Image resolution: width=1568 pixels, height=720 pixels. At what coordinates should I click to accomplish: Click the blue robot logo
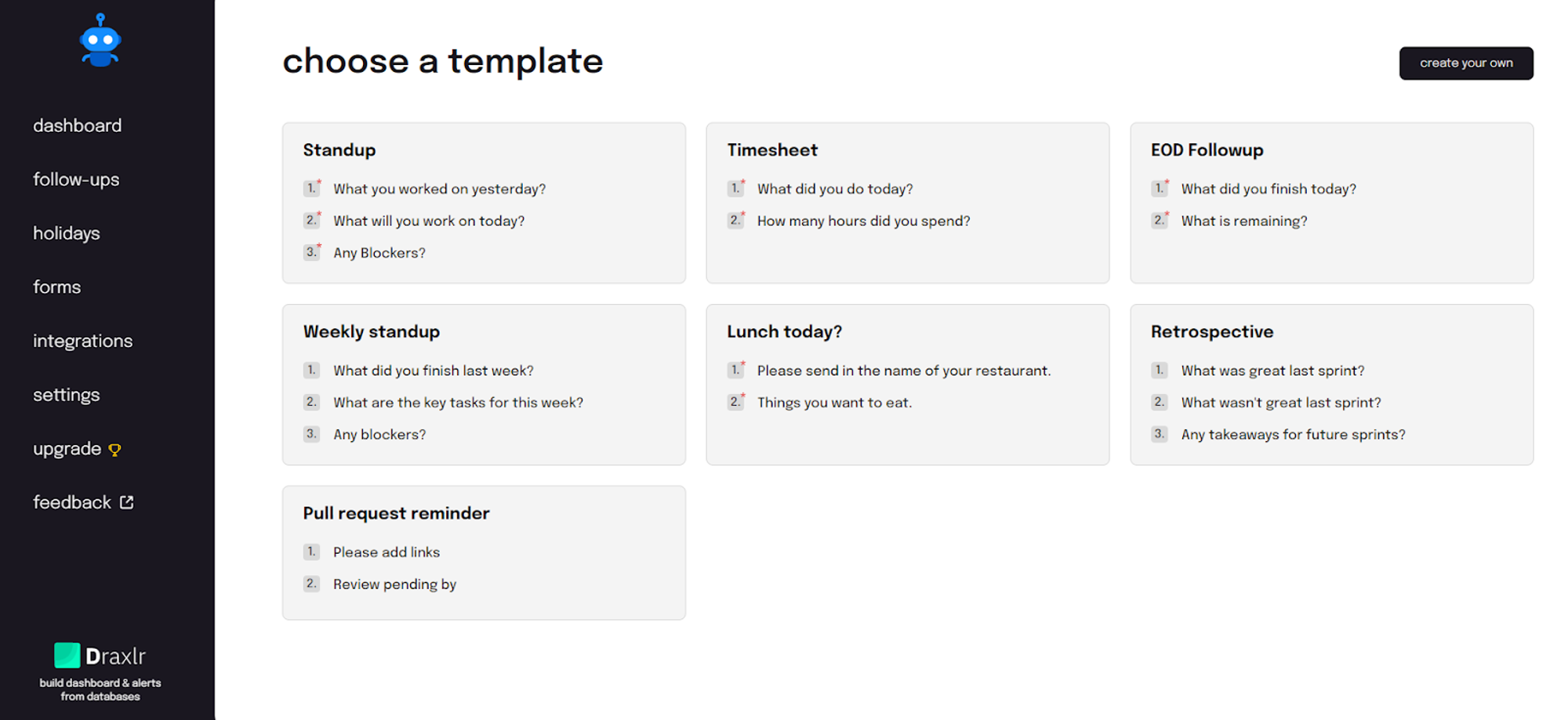(x=100, y=40)
